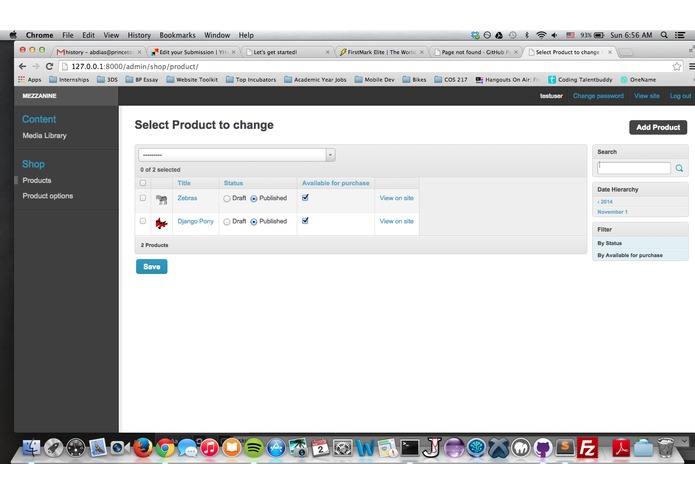Open the Top Incubators bookmarks folder
The width and height of the screenshot is (695, 494).
coord(251,80)
